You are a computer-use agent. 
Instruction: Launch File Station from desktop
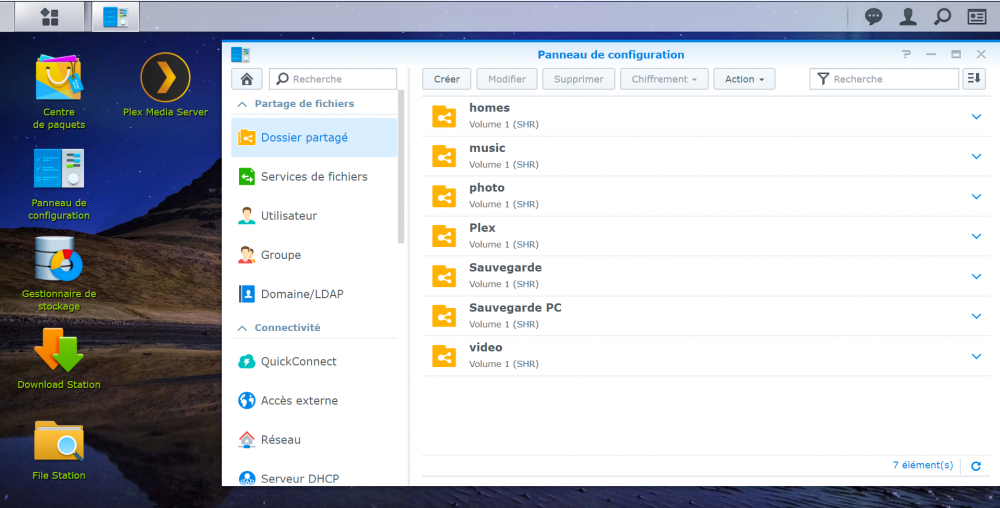58,441
